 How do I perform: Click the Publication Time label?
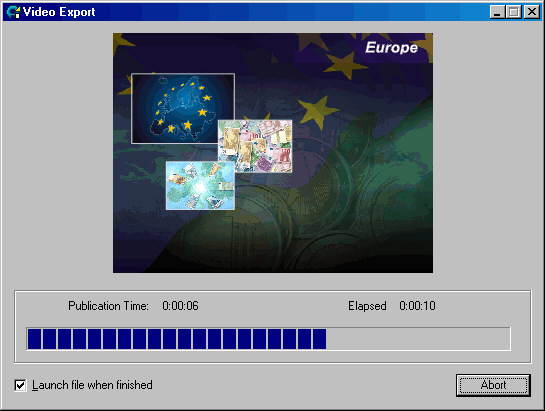108,306
